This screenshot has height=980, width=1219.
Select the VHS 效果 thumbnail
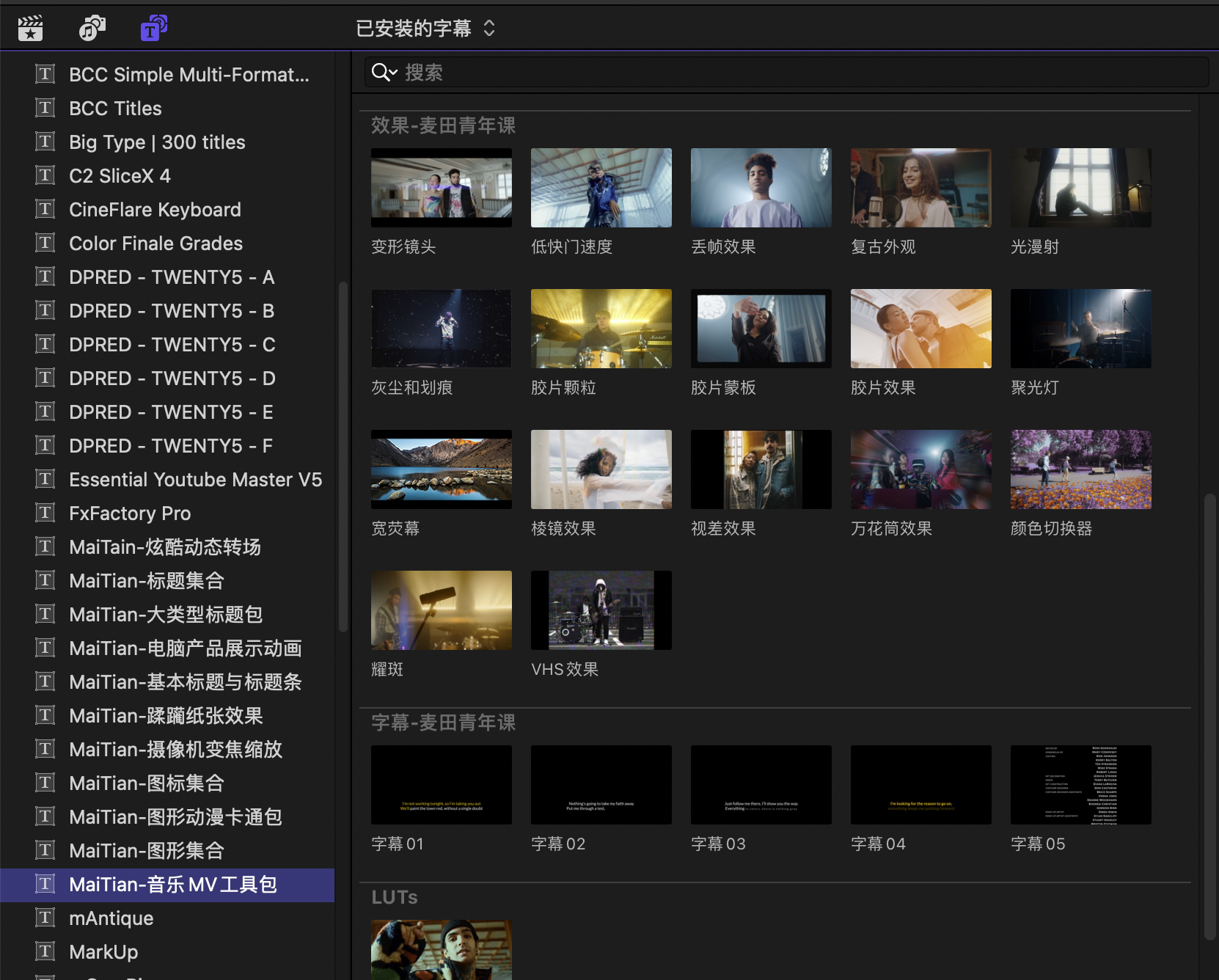point(601,610)
